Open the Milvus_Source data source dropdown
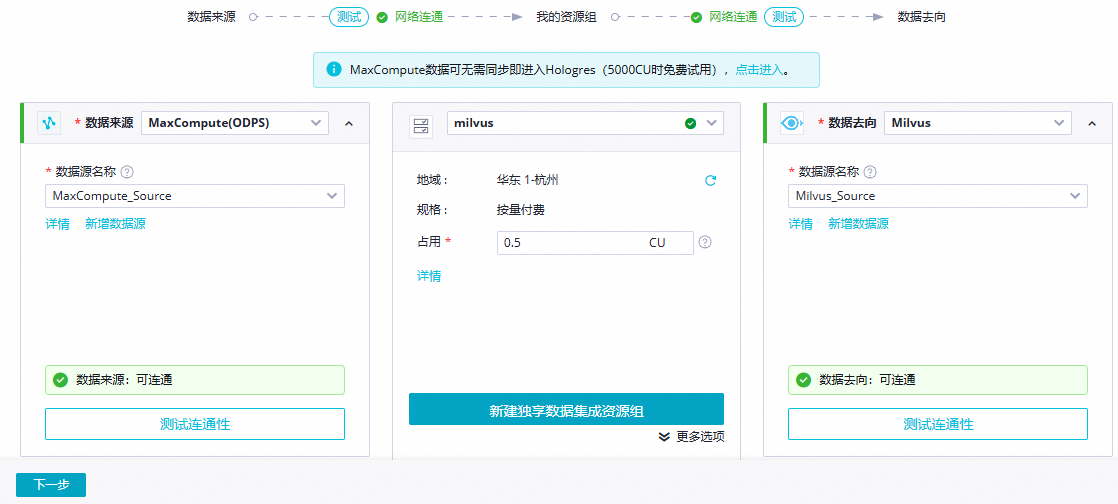Image resolution: width=1118 pixels, height=504 pixels. tap(938, 195)
